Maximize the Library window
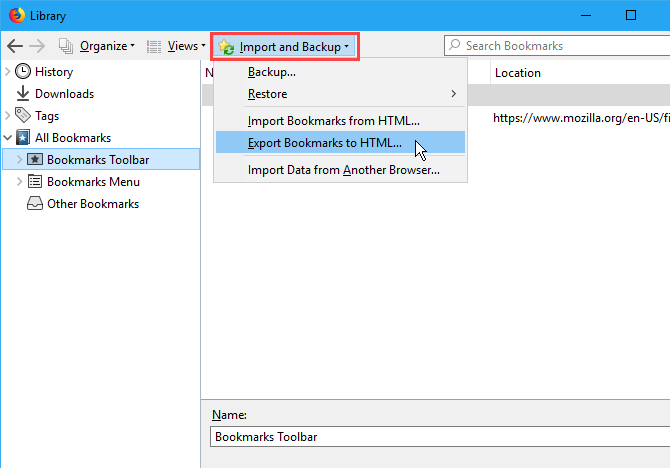The height and width of the screenshot is (468, 670). click(x=631, y=15)
